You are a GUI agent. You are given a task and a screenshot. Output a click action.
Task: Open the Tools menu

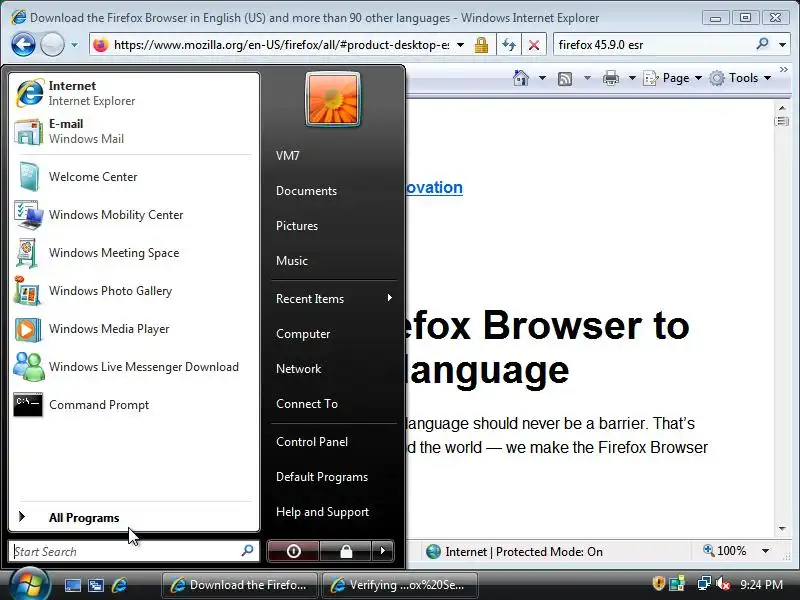[740, 78]
